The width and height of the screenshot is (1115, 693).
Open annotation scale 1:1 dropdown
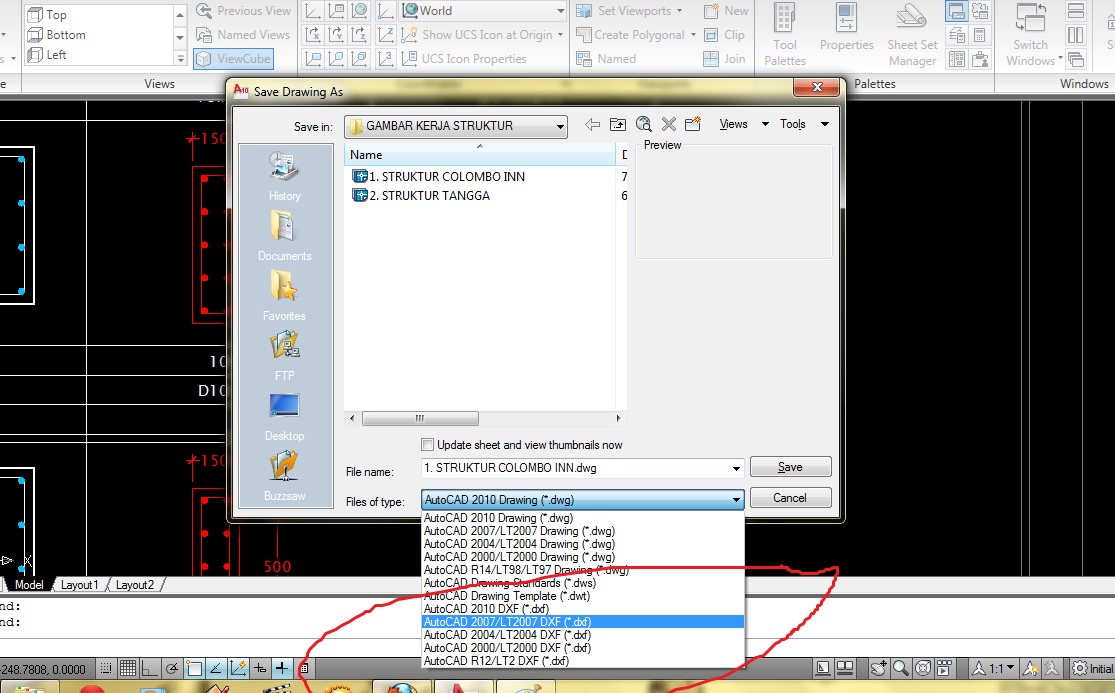tap(993, 668)
